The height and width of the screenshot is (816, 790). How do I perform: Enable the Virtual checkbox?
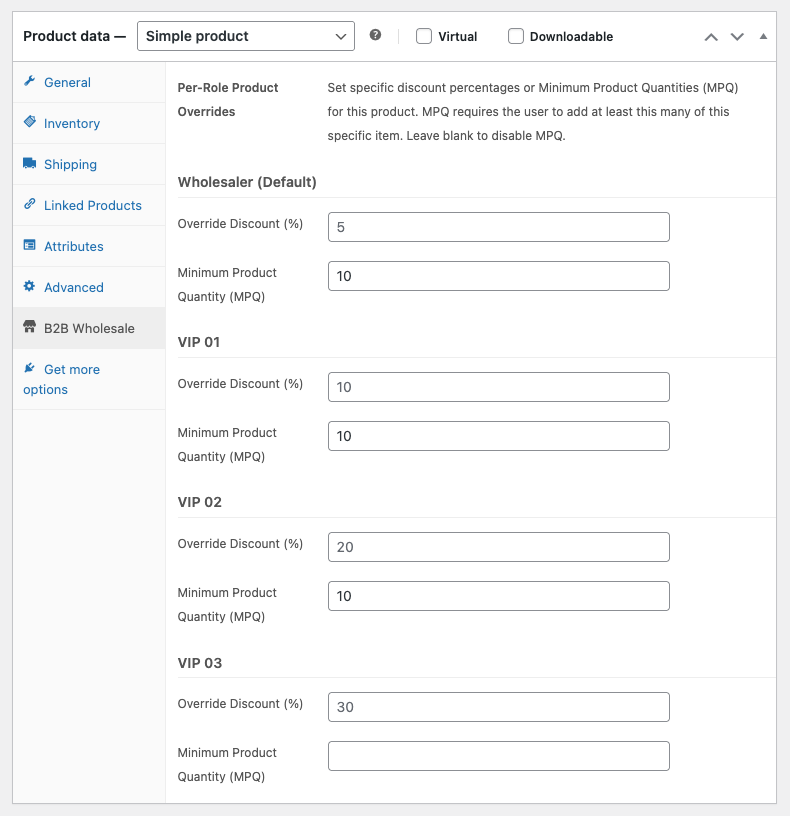tap(424, 36)
